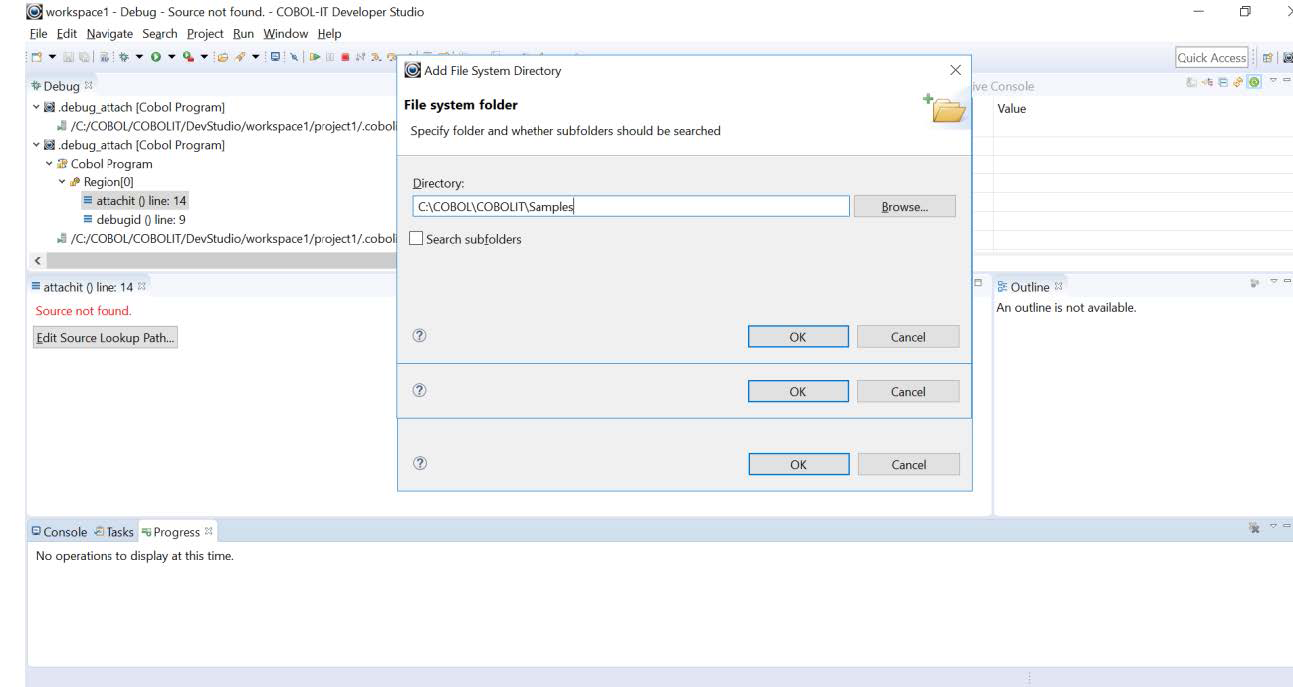Open the Search menu
1293x687 pixels.
(160, 33)
